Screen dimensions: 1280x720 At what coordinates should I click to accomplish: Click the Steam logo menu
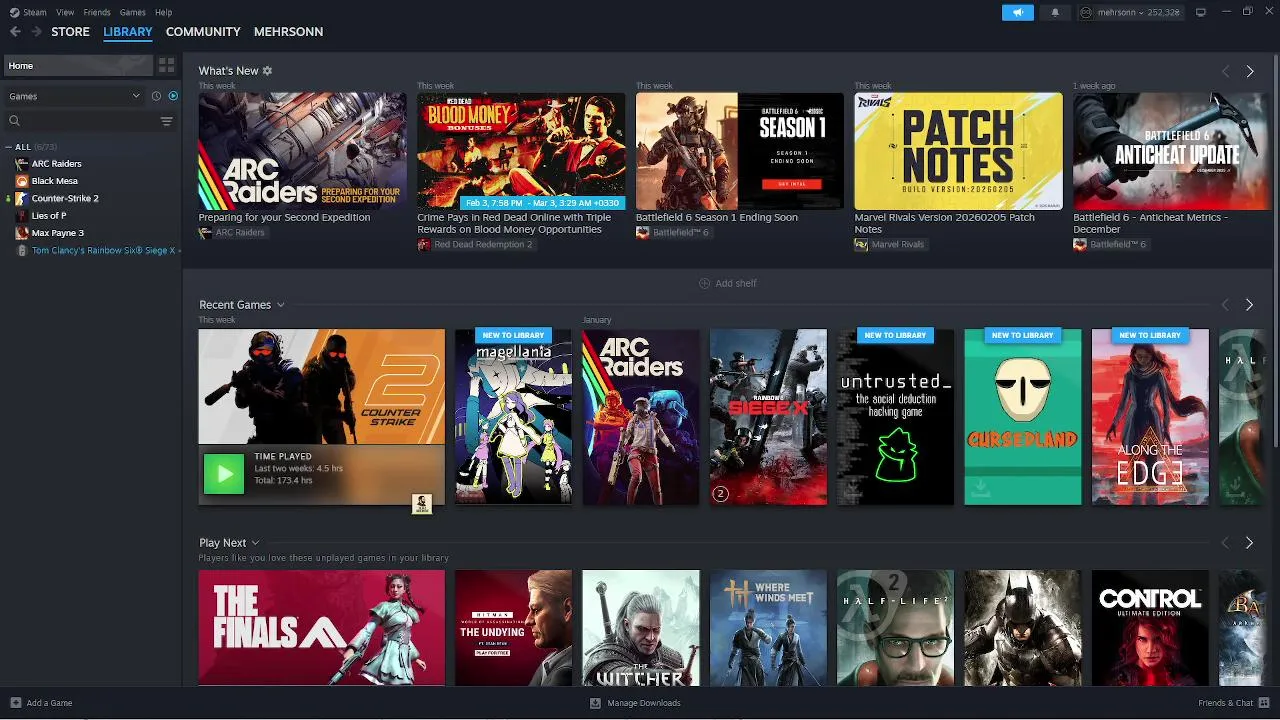[28, 12]
